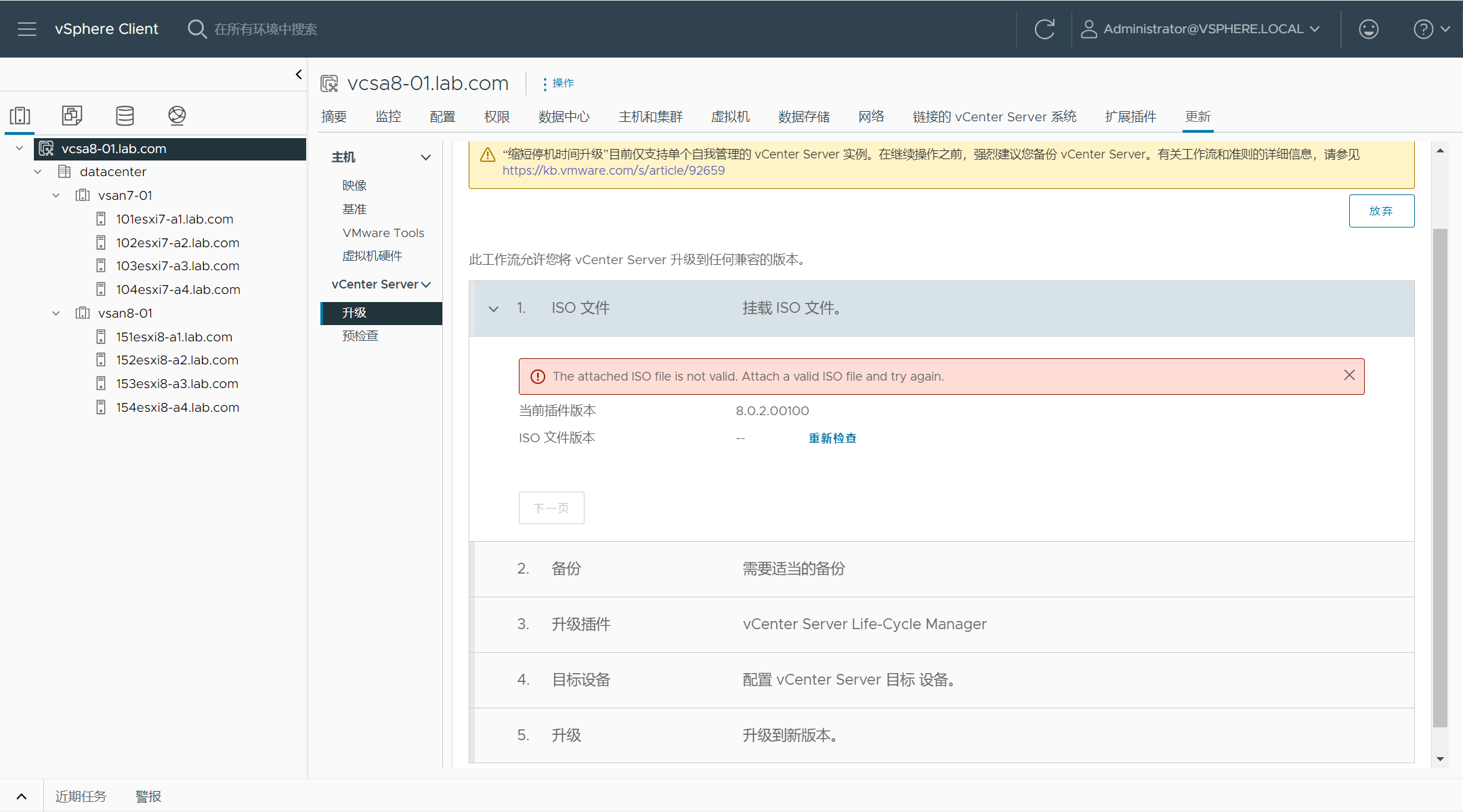Select 映像 in the side menu

(354, 186)
